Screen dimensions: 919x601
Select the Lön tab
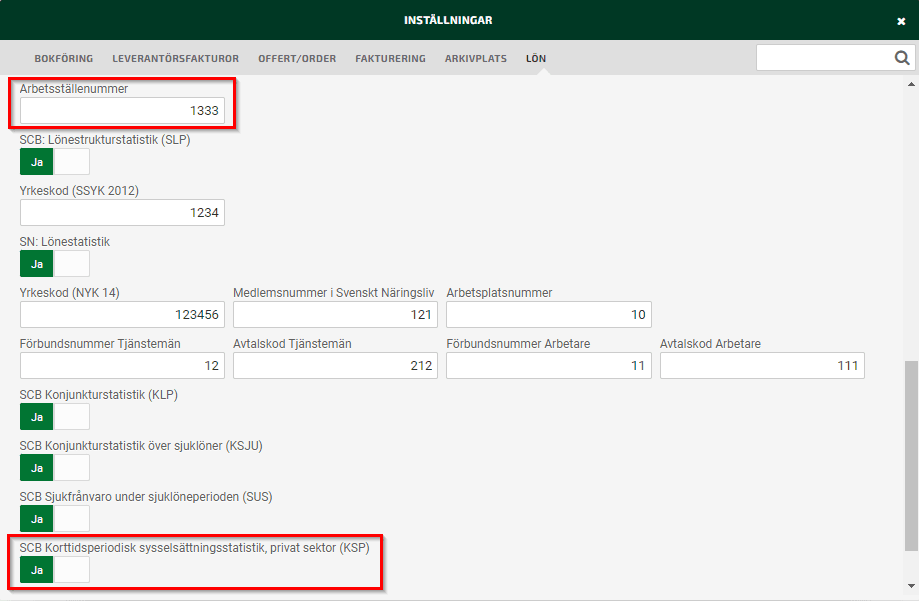[x=536, y=59]
